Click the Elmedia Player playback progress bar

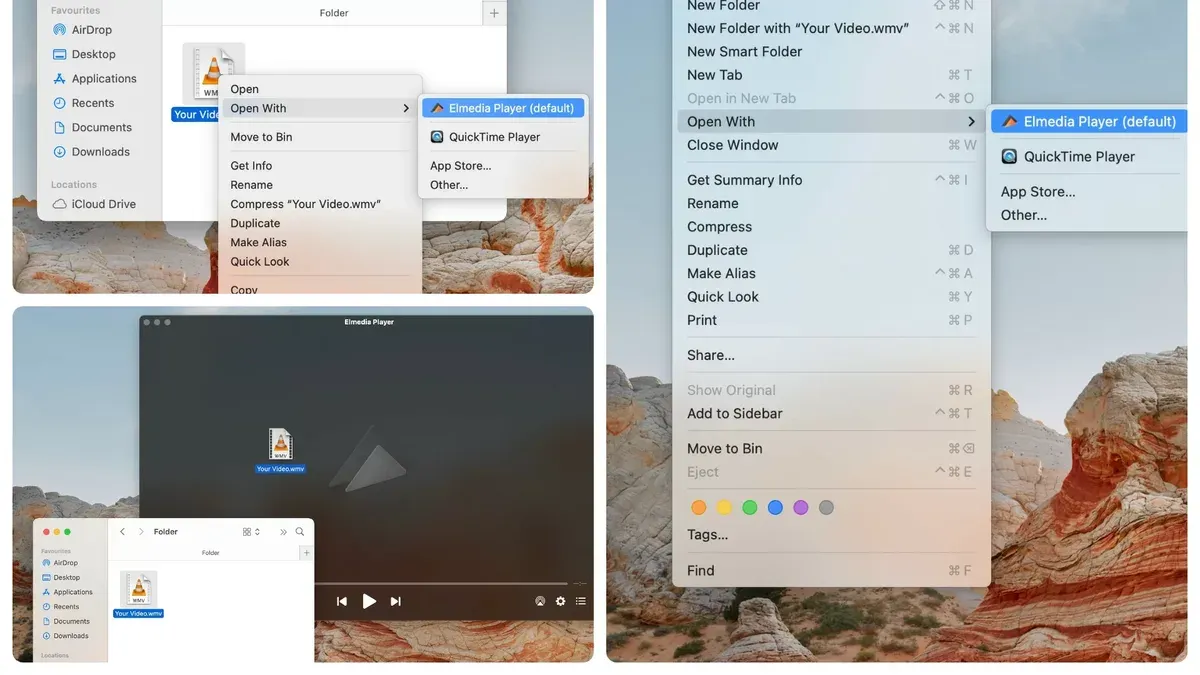tap(441, 583)
